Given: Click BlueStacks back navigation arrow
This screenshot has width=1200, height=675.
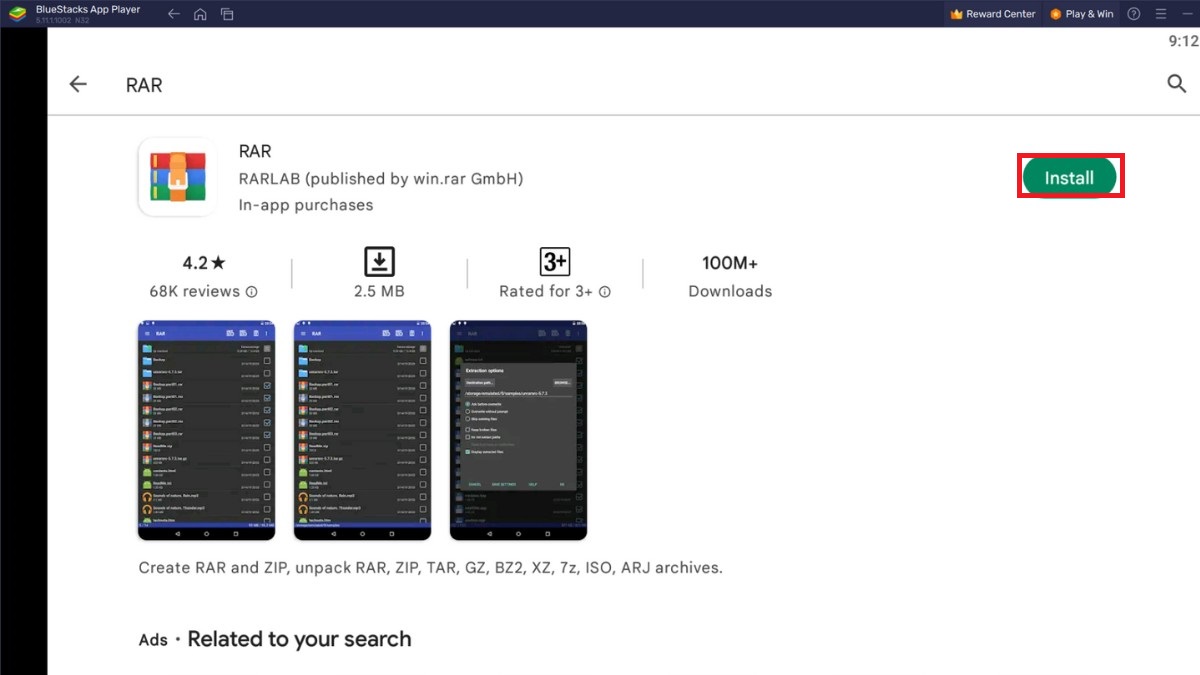Looking at the screenshot, I should tap(174, 14).
